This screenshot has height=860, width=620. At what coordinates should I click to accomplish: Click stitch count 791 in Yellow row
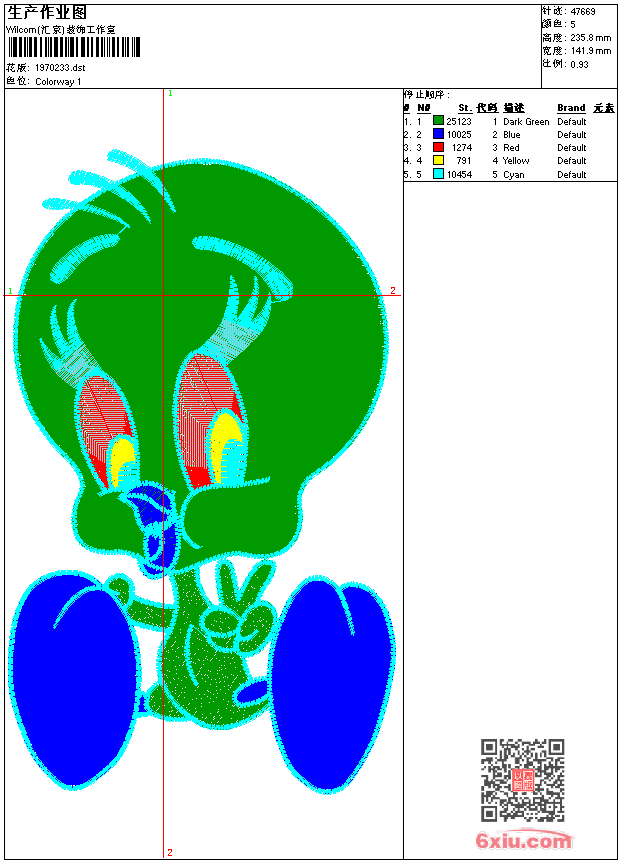coord(464,161)
